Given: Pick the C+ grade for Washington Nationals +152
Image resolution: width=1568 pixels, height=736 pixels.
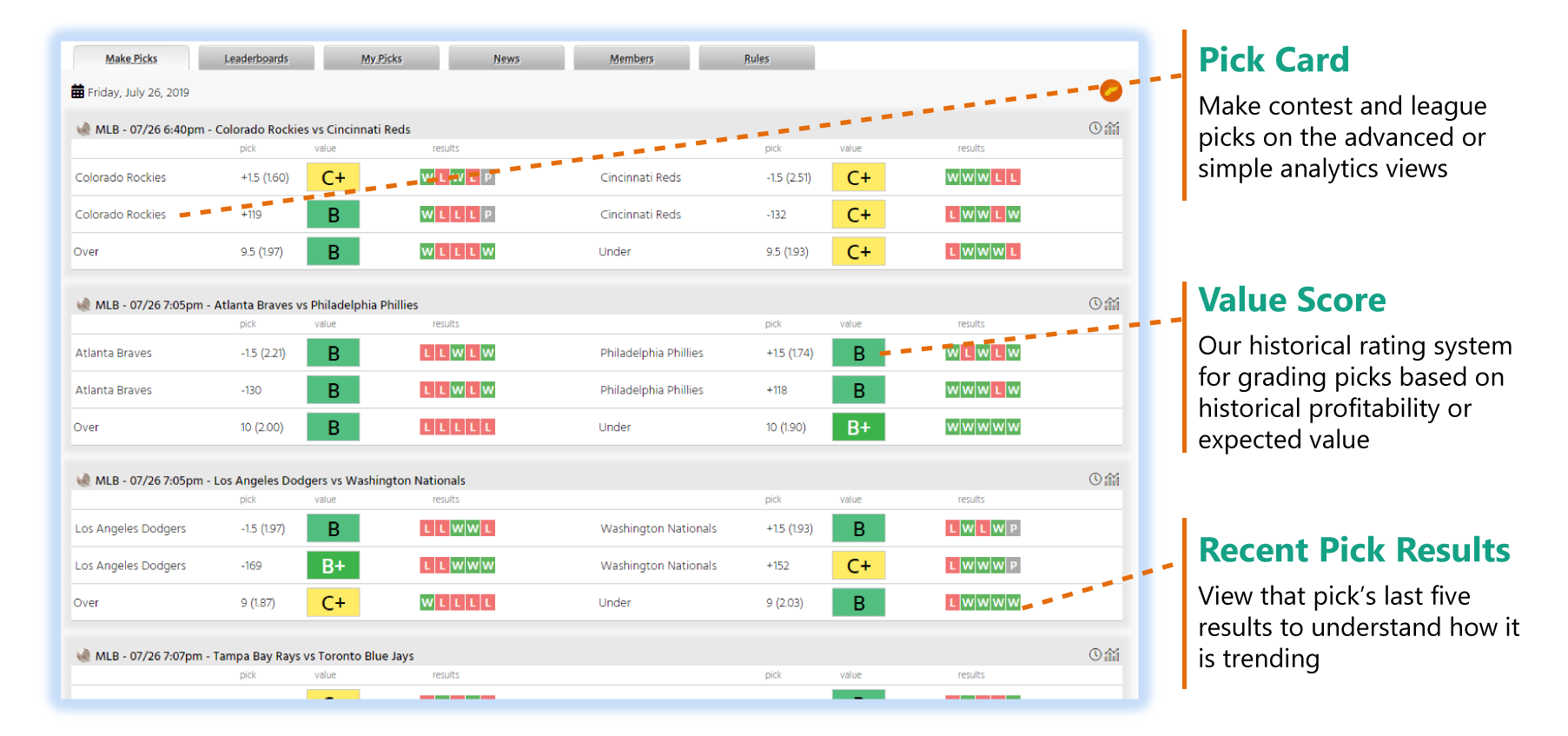Looking at the screenshot, I should 858,566.
